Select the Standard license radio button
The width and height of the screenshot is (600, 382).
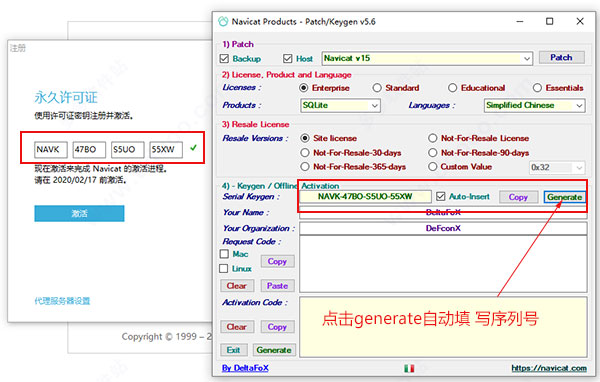pyautogui.click(x=377, y=88)
